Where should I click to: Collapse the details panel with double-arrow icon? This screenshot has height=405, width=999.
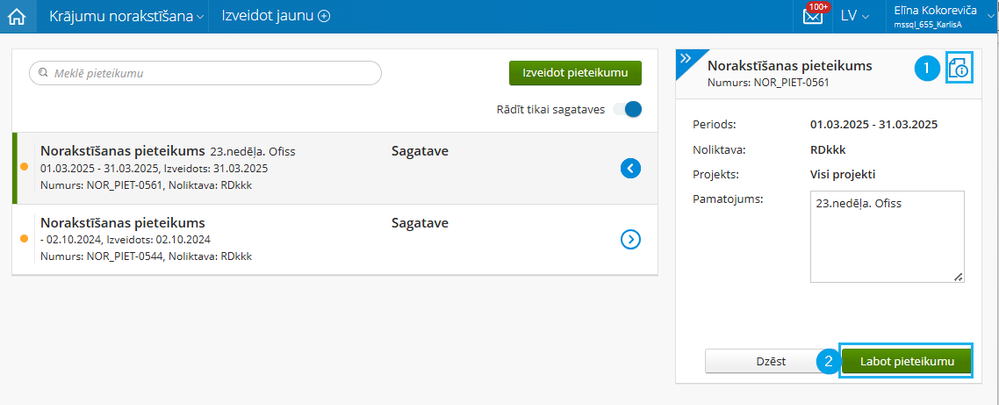(686, 59)
